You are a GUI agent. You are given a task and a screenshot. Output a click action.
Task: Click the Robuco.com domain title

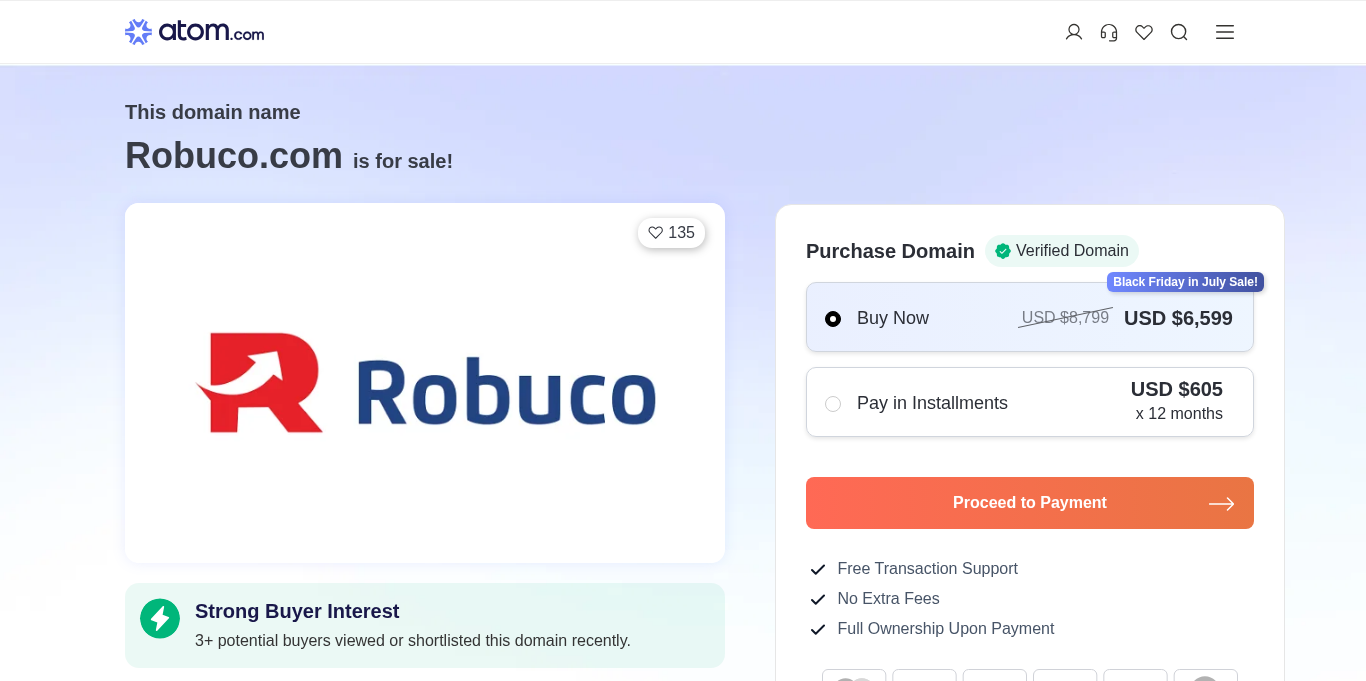(x=234, y=156)
